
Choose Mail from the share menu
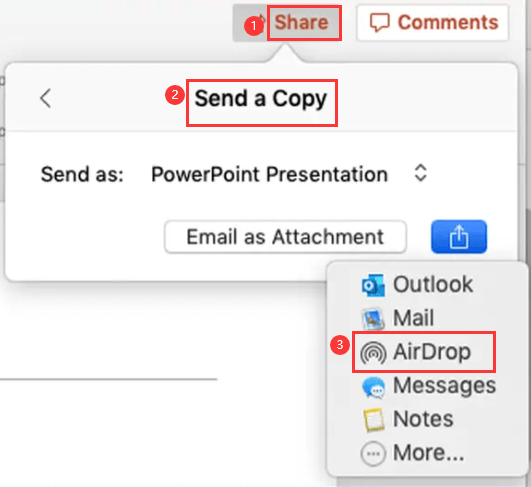coord(398,318)
